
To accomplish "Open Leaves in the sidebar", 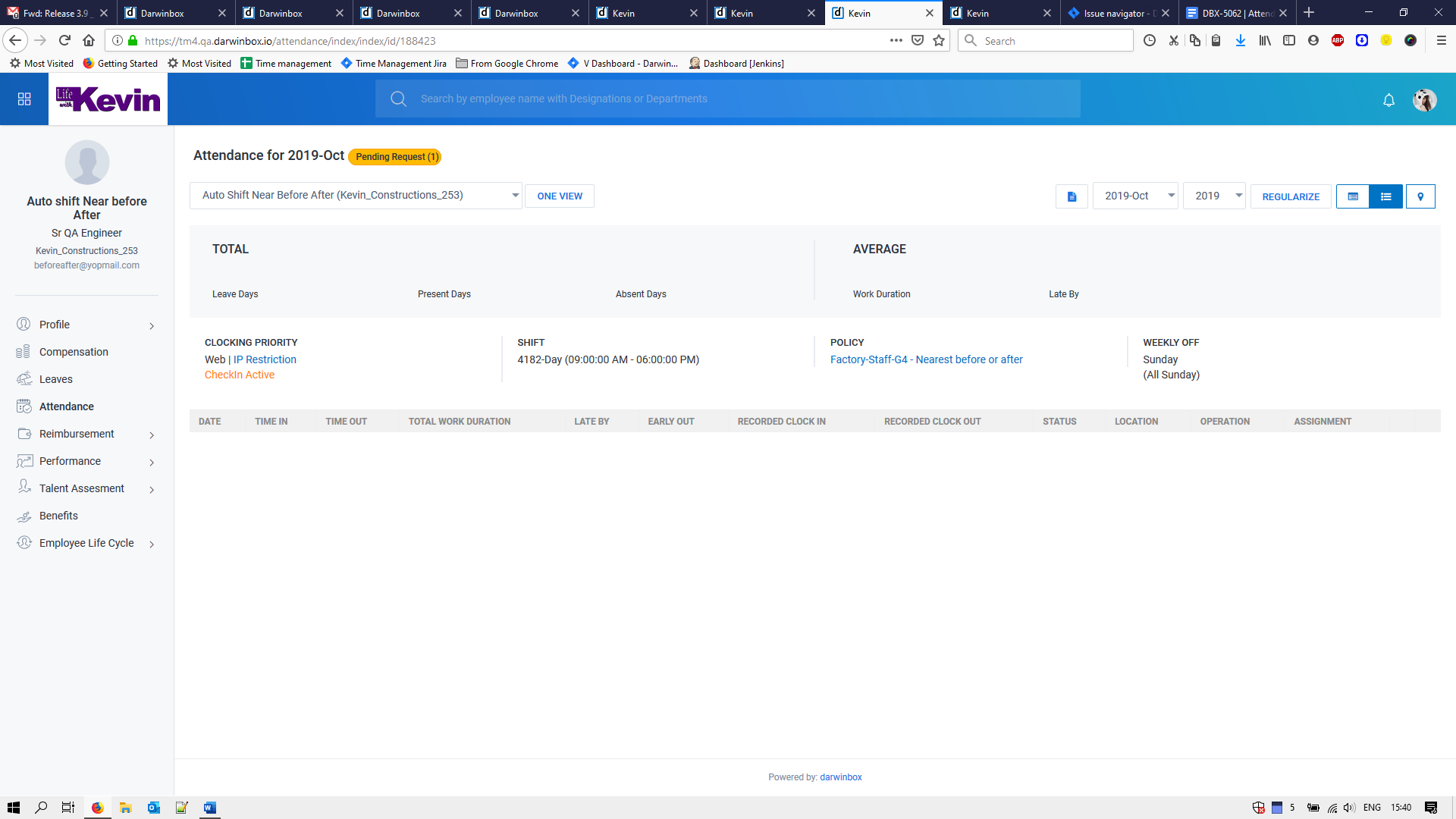I will click(56, 379).
